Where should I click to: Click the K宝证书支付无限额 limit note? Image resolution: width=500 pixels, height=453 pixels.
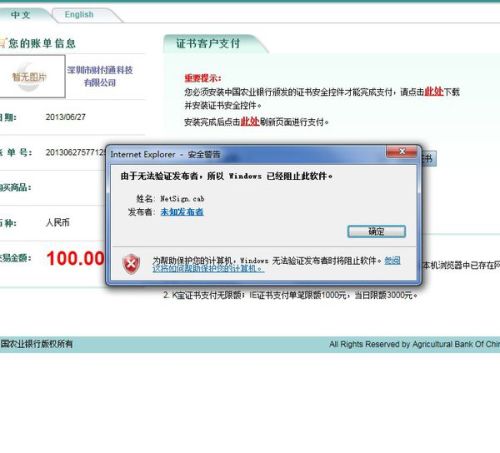click(x=290, y=295)
